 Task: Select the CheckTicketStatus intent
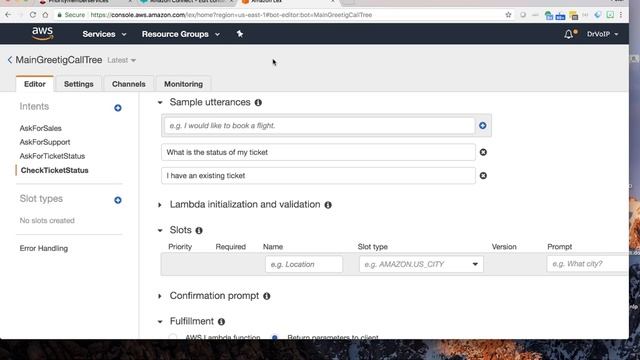click(x=54, y=170)
